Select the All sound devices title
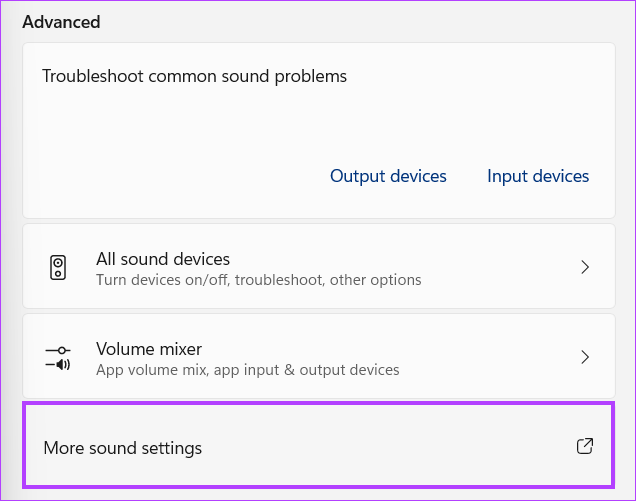Image resolution: width=636 pixels, height=502 pixels. click(x=163, y=259)
